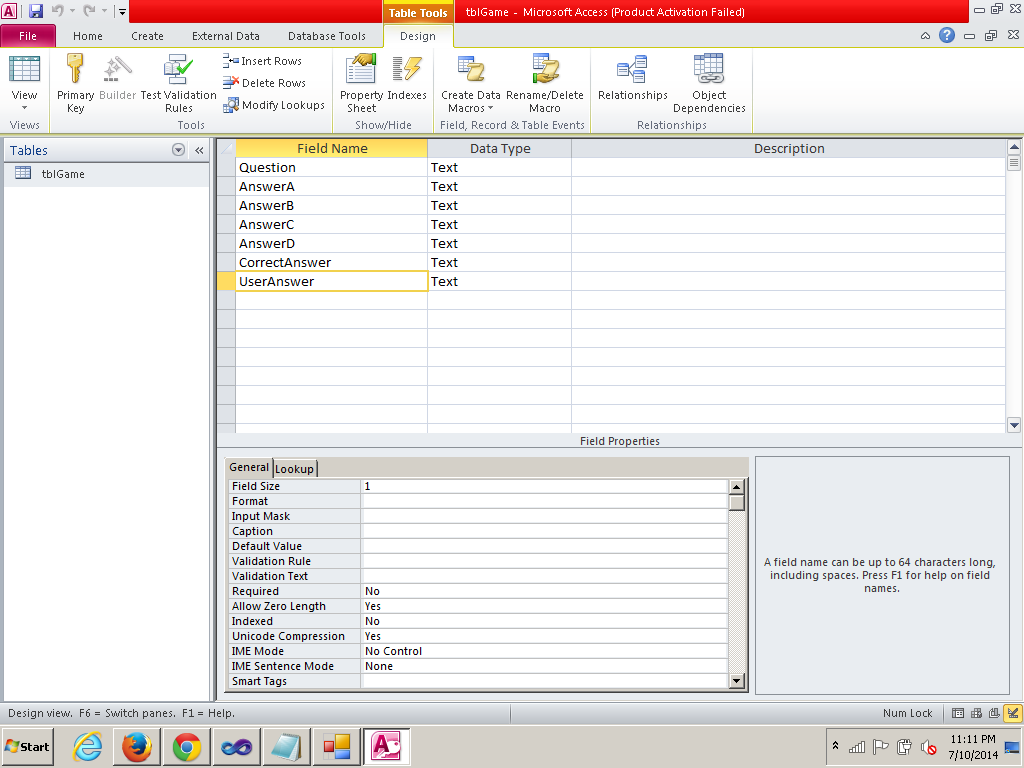This screenshot has height=768, width=1024.
Task: Open Tables navigation pane dropdown menu
Action: coord(179,150)
